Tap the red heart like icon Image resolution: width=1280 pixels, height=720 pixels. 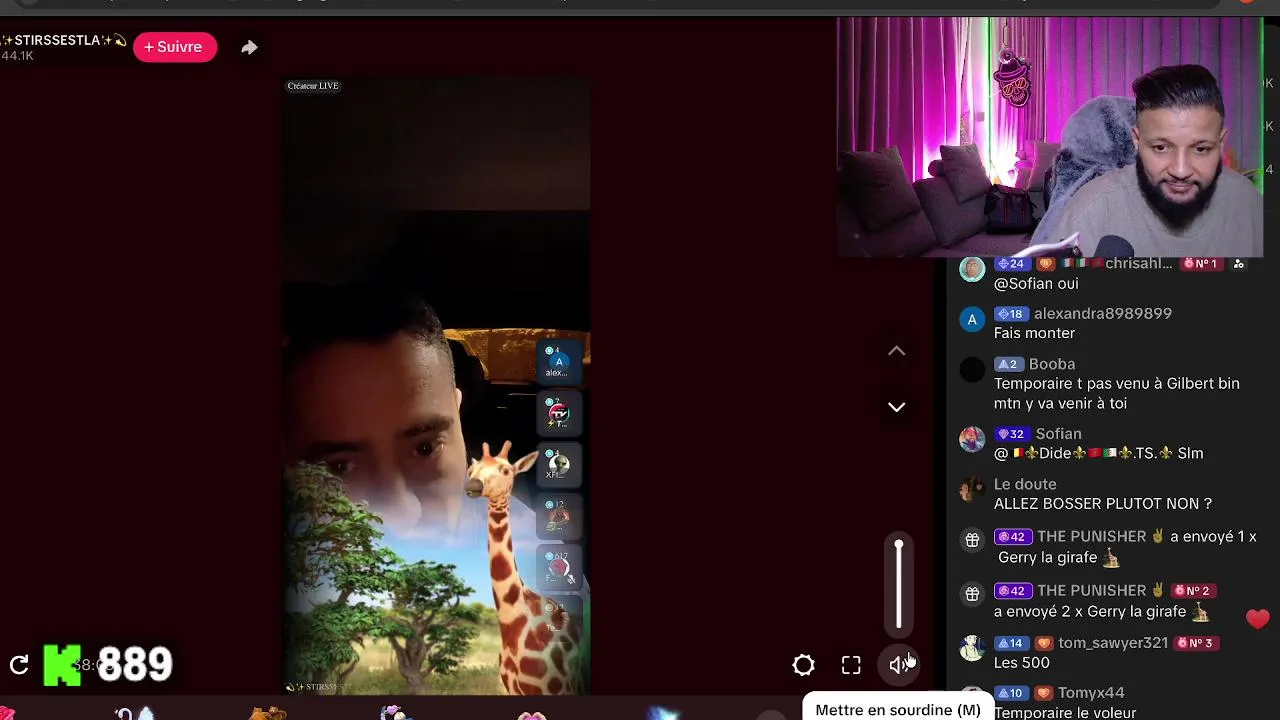(x=1258, y=619)
